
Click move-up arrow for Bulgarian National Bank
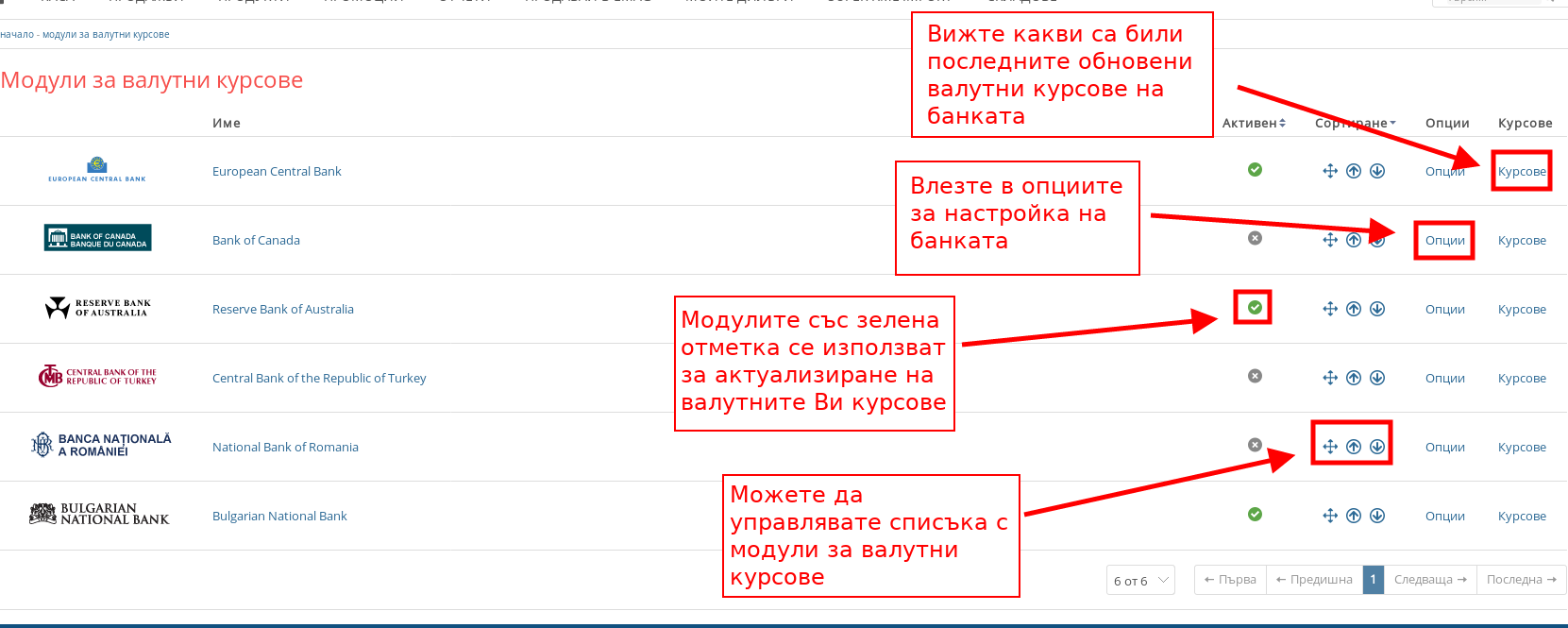coord(1354,516)
